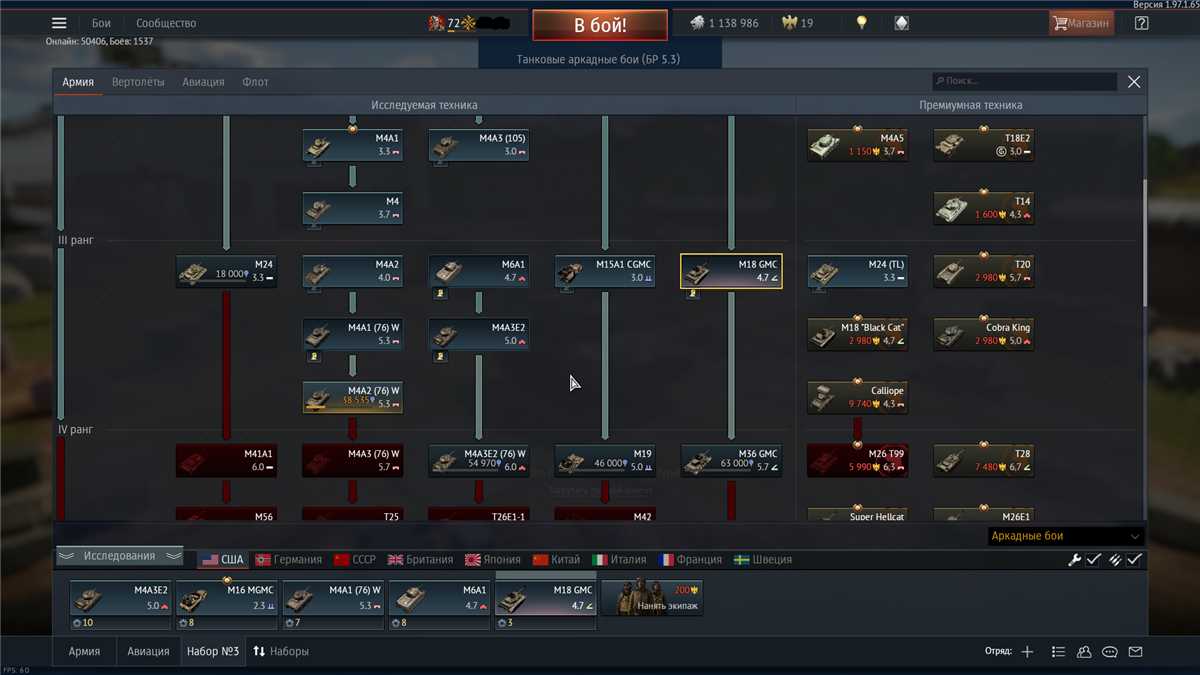Select M4A2 (76) W tree vehicle
1200x675 pixels.
[353, 397]
